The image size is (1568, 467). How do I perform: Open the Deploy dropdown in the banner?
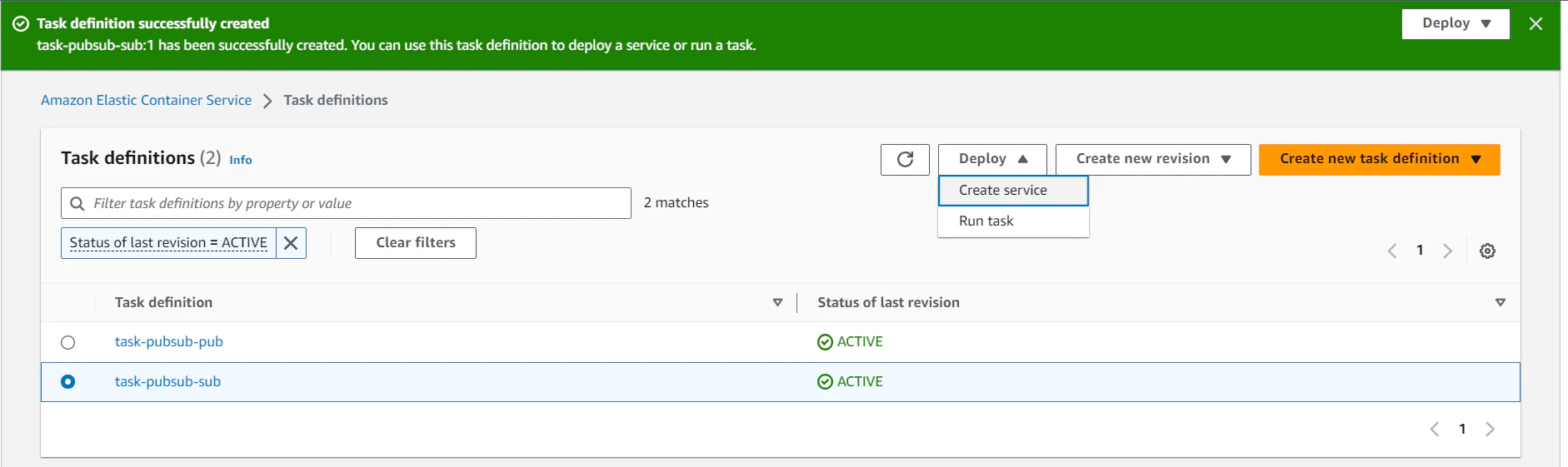1456,24
